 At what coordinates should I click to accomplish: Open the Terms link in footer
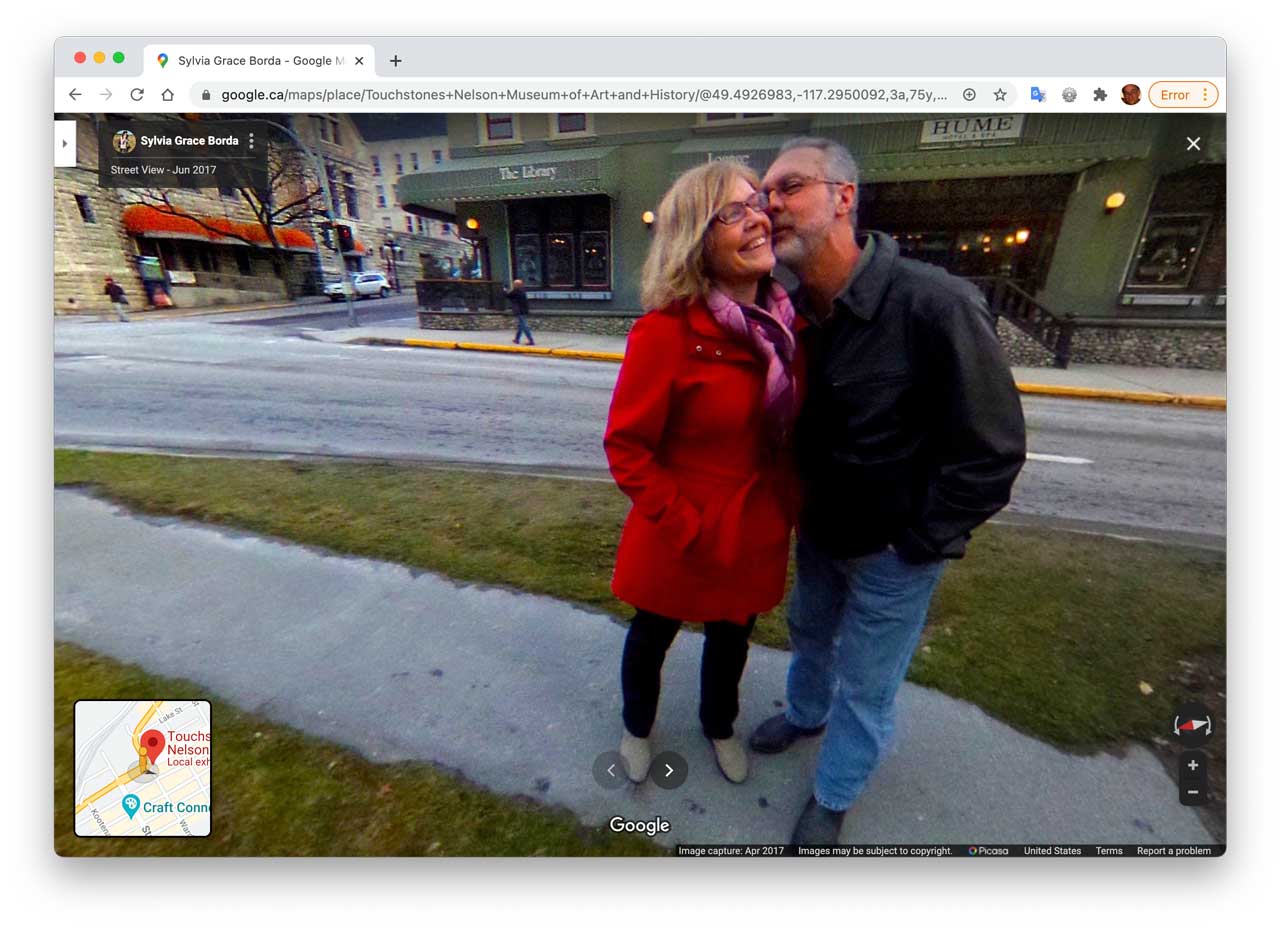point(1109,851)
